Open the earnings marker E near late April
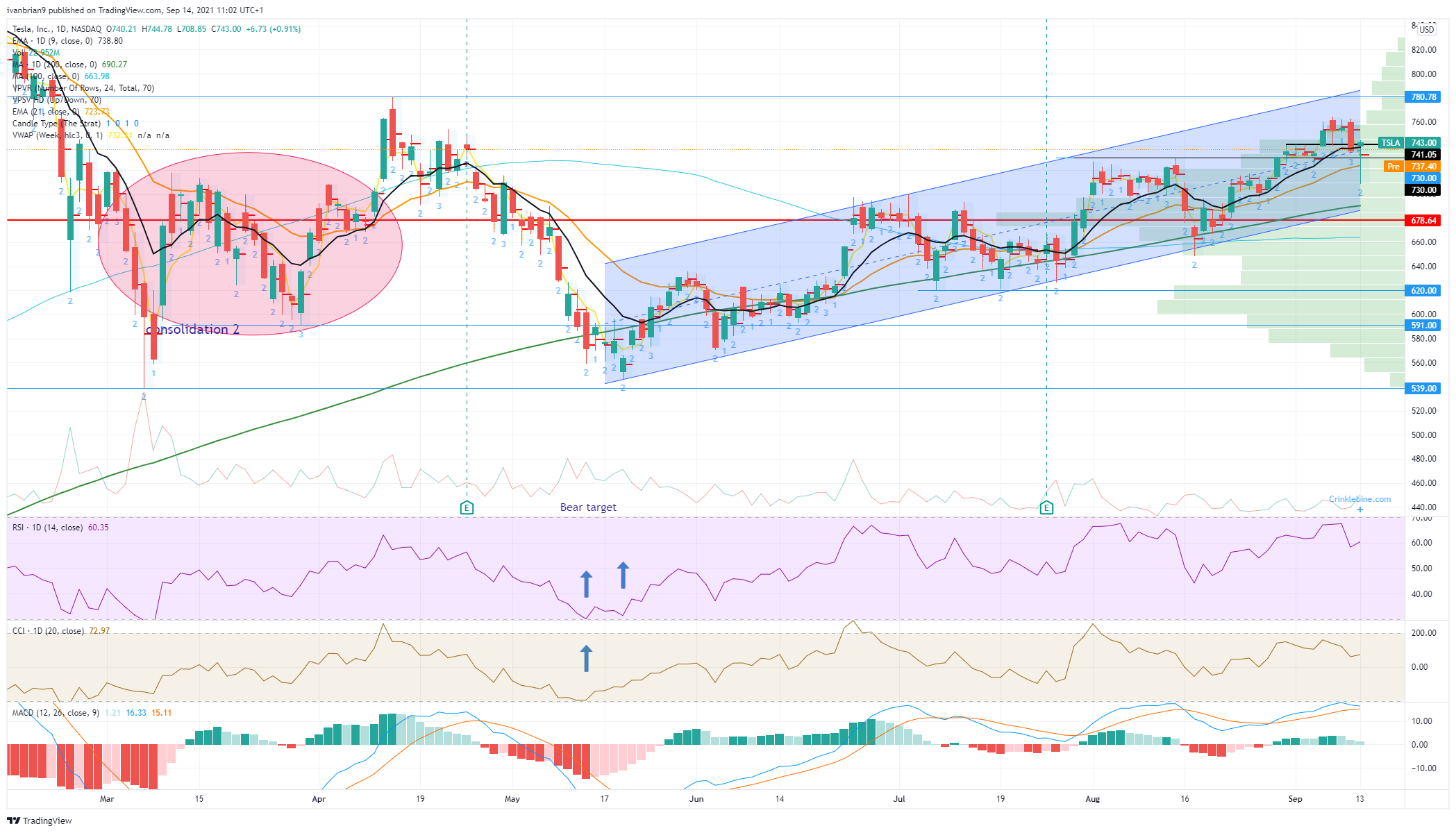This screenshot has height=833, width=1456. [x=467, y=507]
